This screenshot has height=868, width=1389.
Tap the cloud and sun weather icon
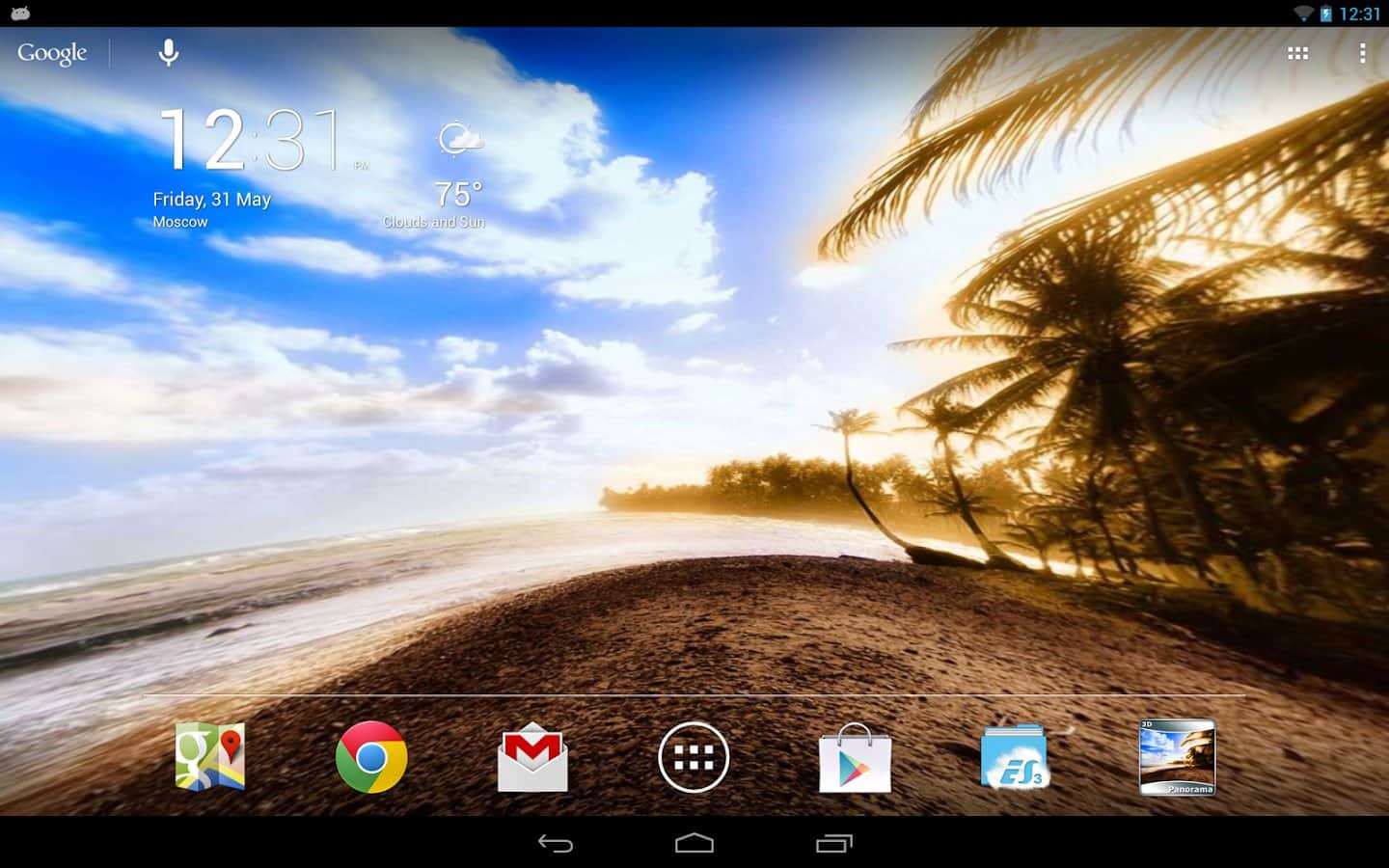pos(459,140)
